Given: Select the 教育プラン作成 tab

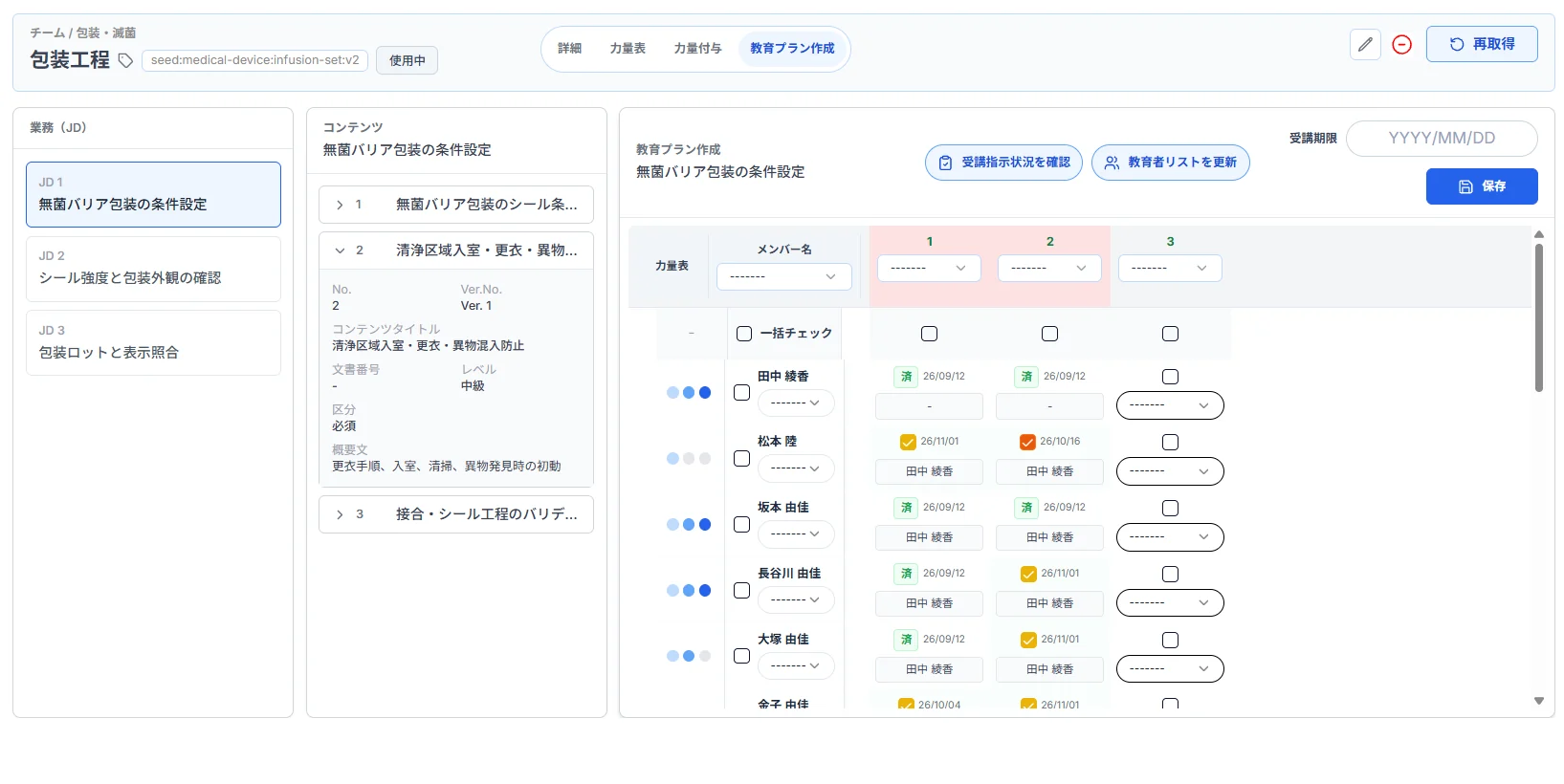Looking at the screenshot, I should point(792,49).
